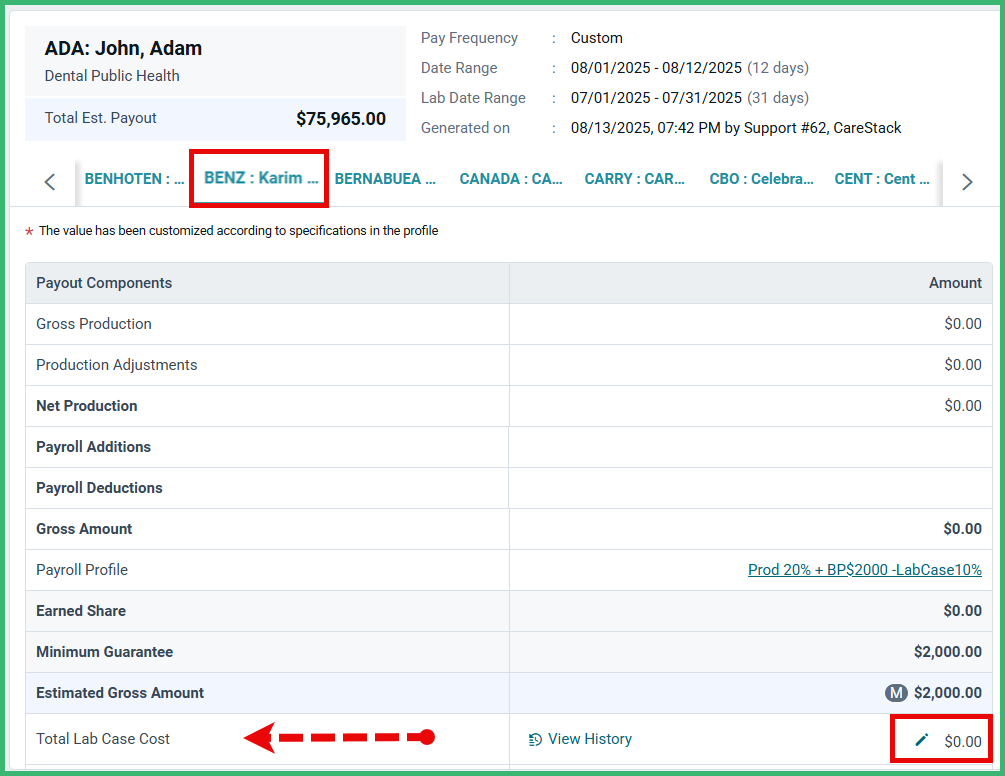Click the Payroll Profile row label
Viewport: 1005px width, 776px height.
pyautogui.click(x=82, y=570)
